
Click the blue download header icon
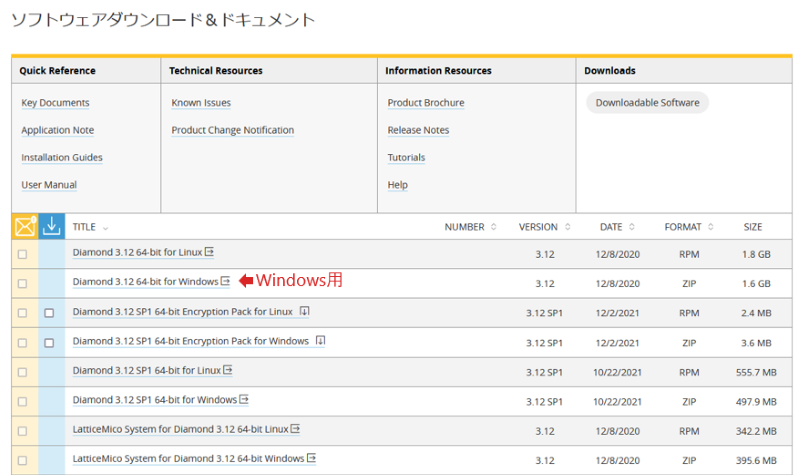[x=52, y=226]
